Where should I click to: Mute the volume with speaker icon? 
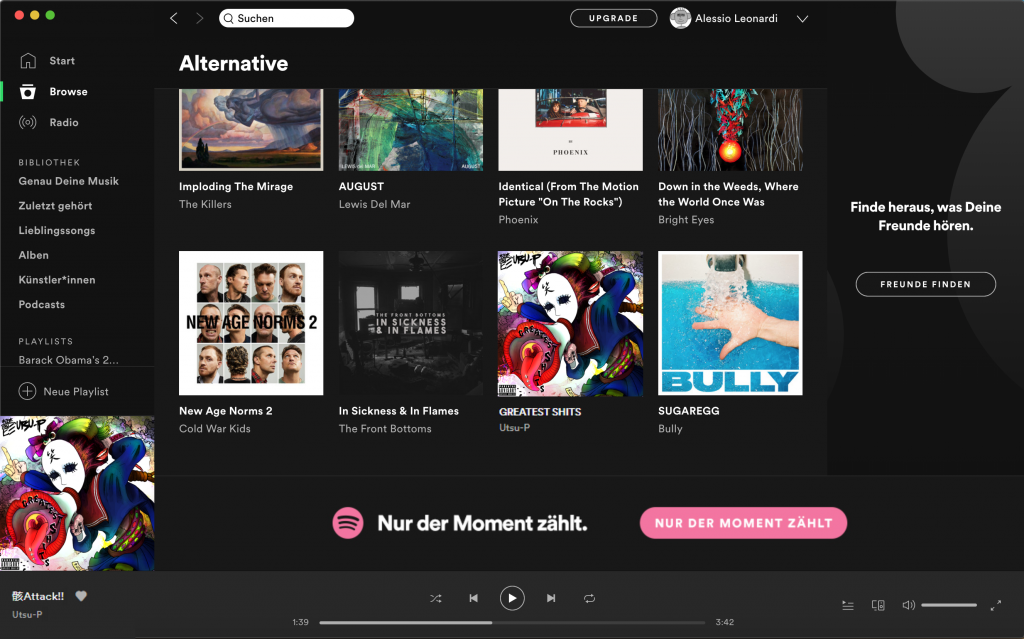[908, 605]
